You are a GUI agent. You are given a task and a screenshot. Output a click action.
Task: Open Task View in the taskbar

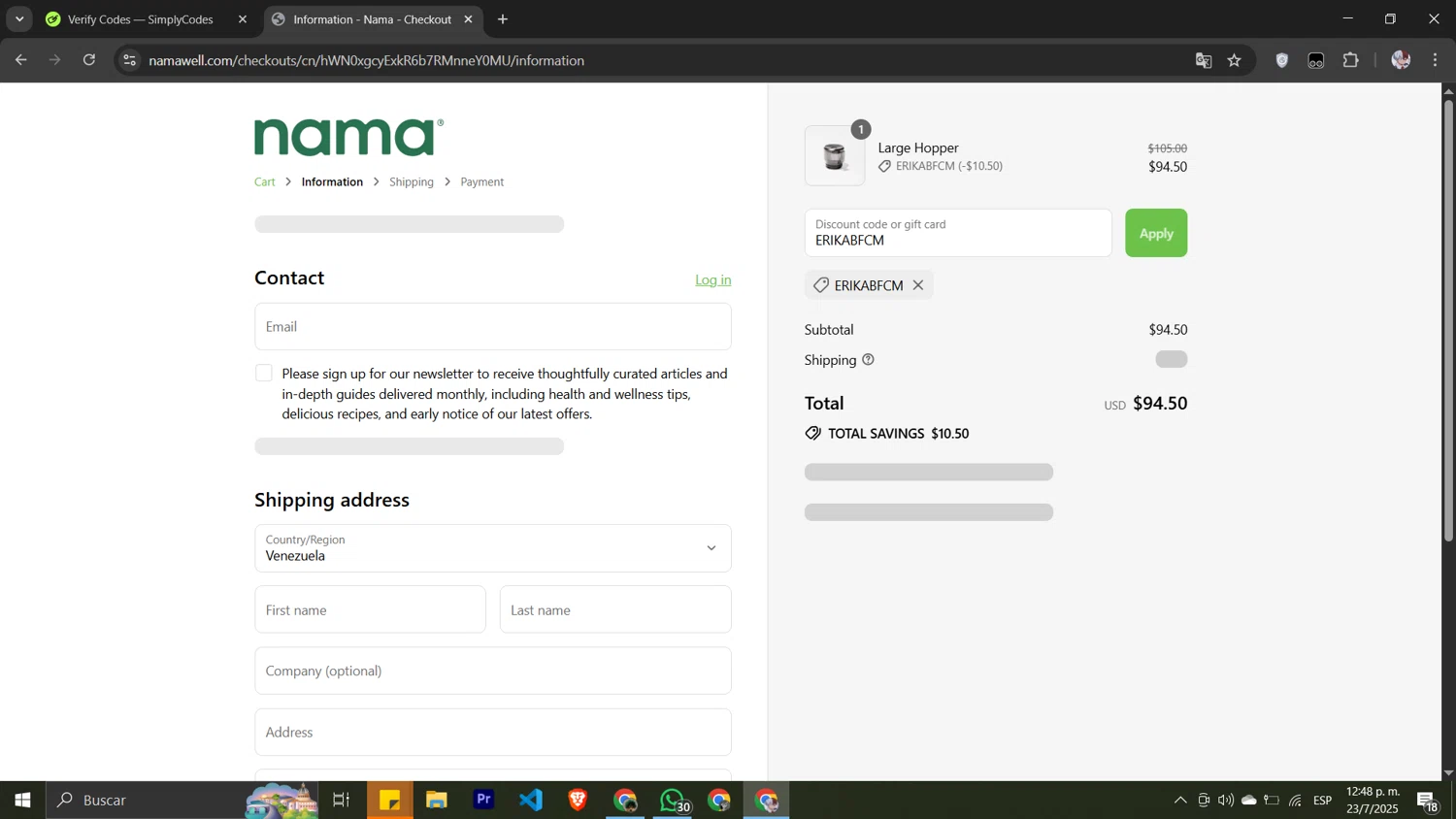tap(341, 801)
